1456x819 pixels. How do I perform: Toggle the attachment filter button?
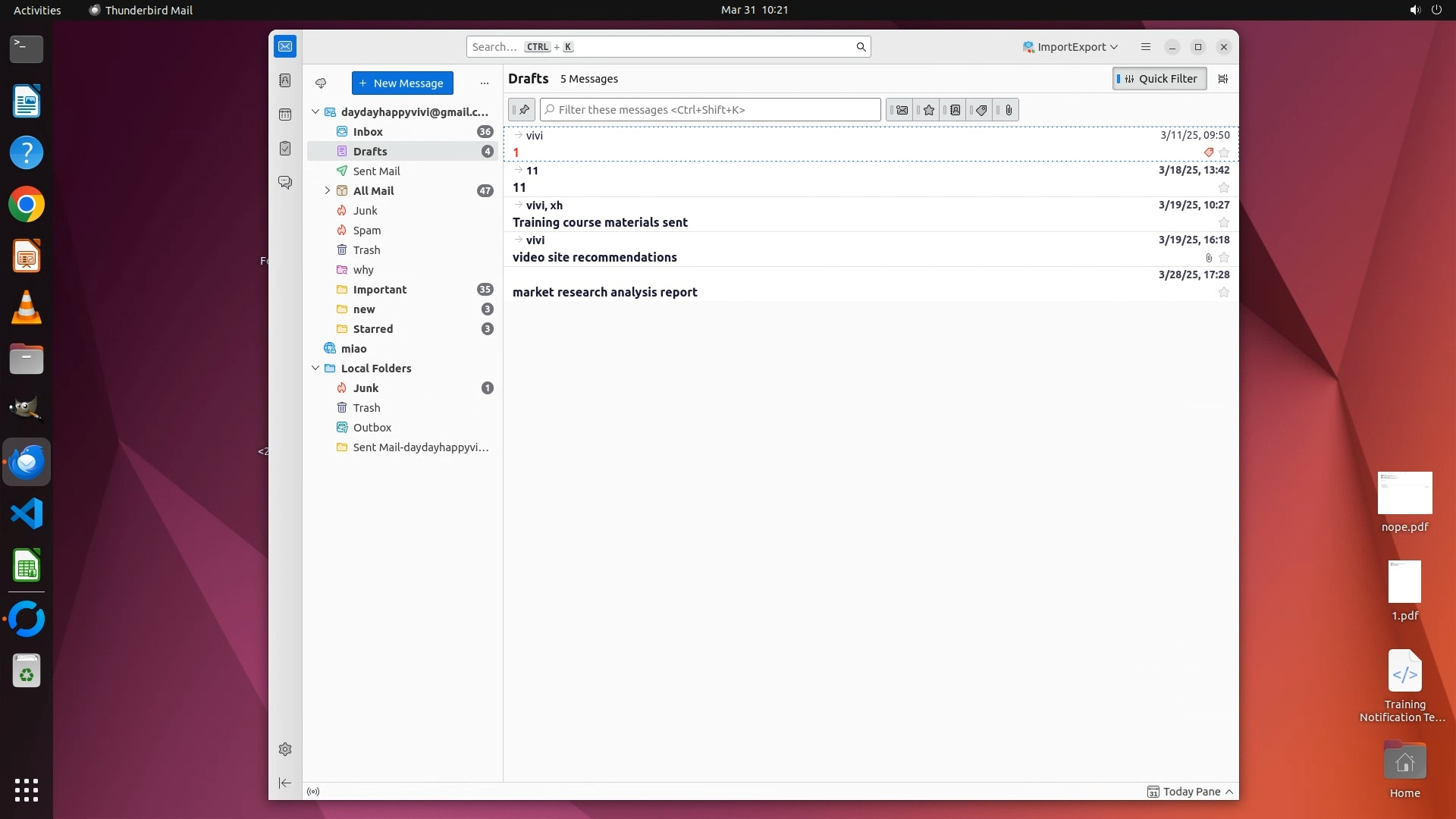1008,110
